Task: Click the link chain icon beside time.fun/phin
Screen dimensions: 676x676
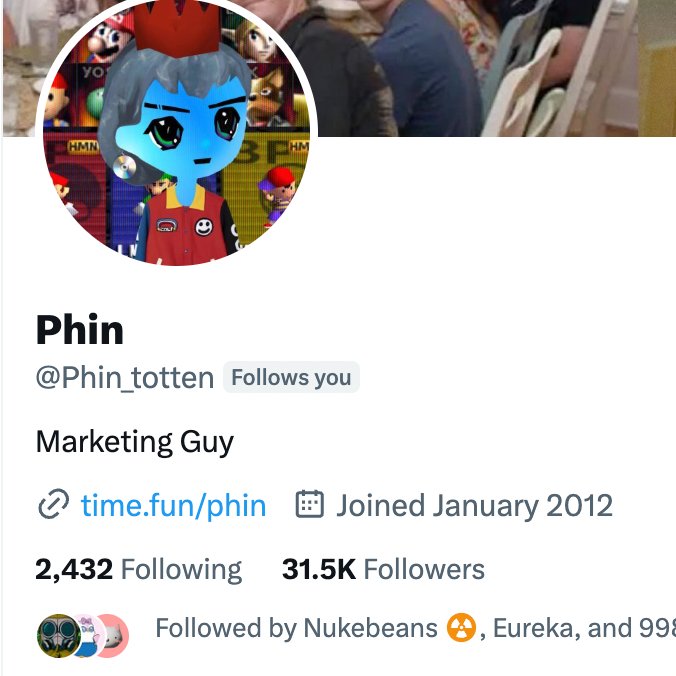Action: 53,504
